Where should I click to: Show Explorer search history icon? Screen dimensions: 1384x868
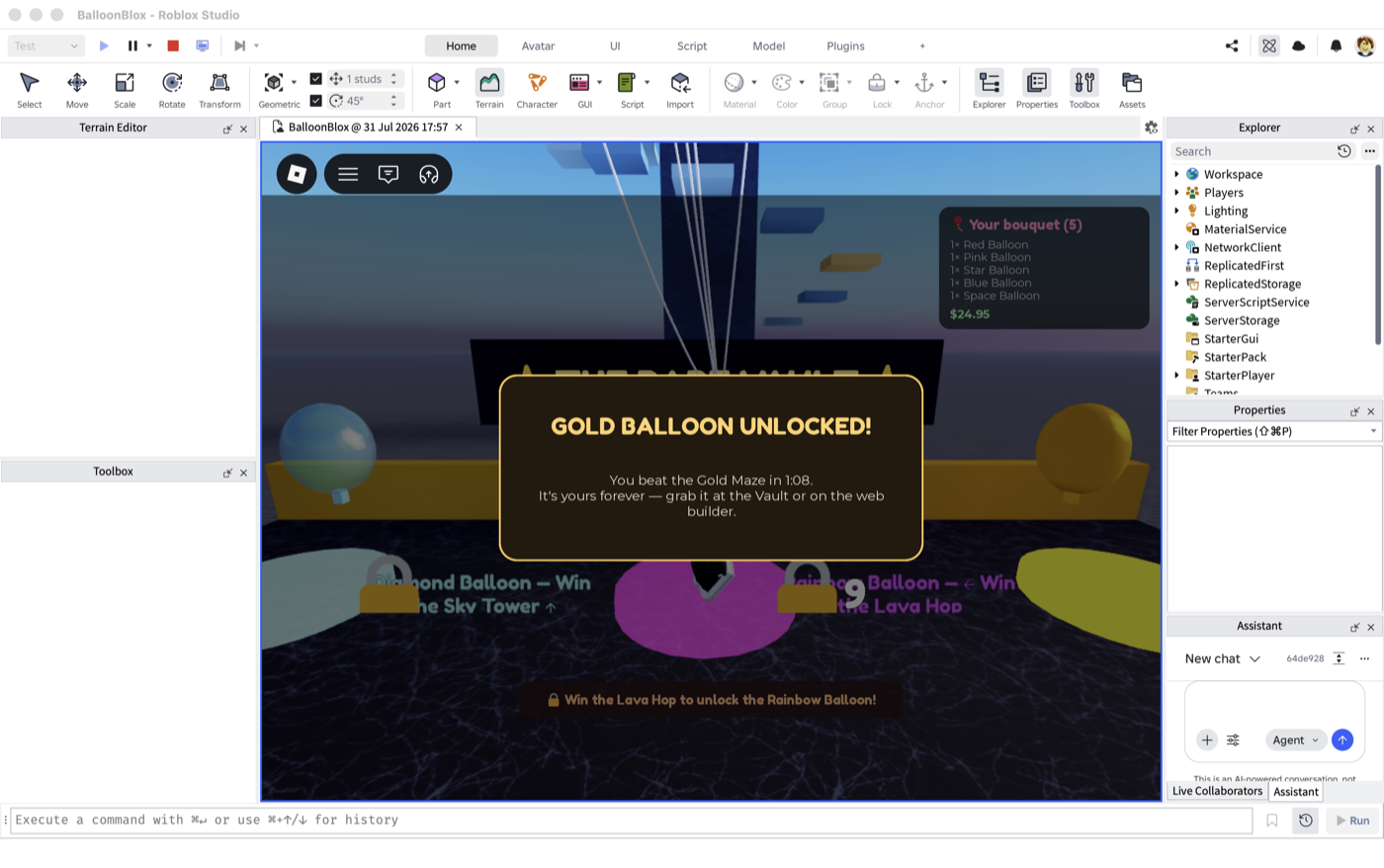pos(1344,151)
